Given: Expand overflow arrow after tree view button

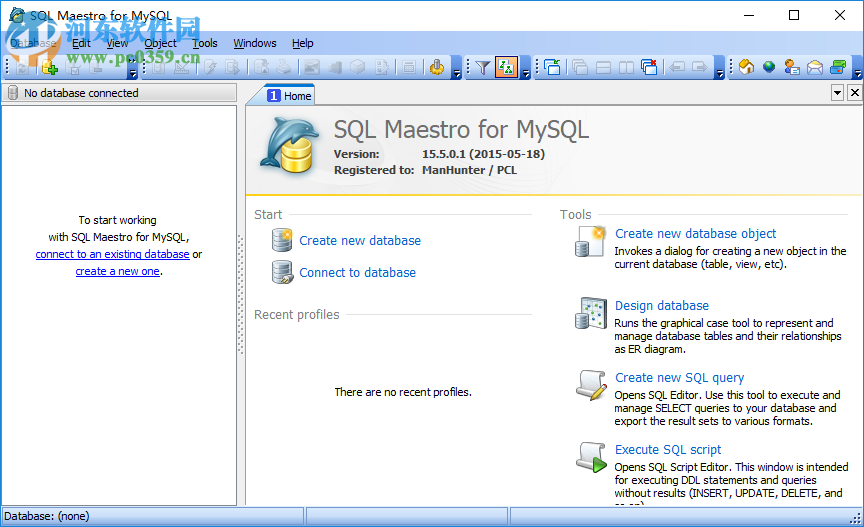Looking at the screenshot, I should coord(526,67).
